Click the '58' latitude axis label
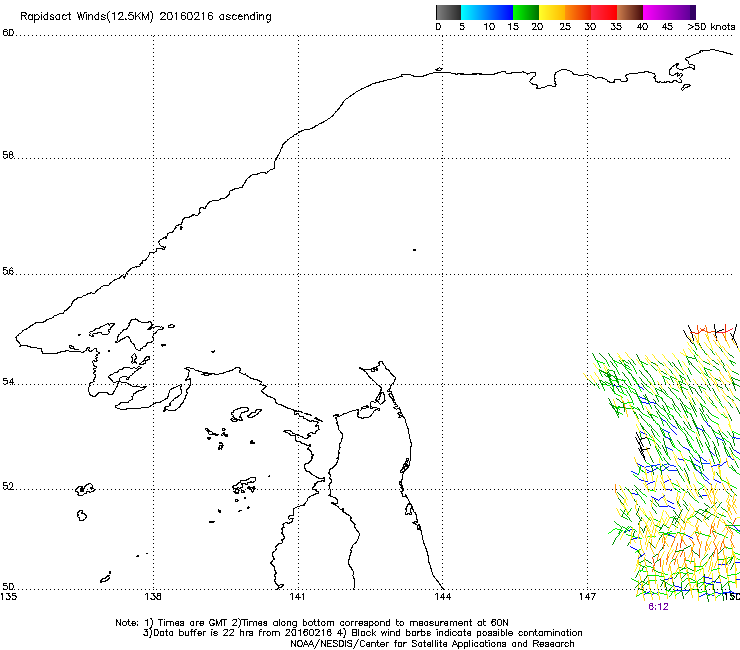The width and height of the screenshot is (740, 650). point(8,155)
